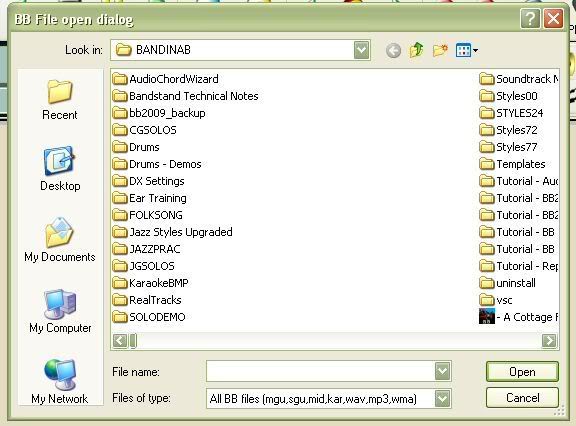Go back using the Back arrow icon
This screenshot has height=426, width=576.
pyautogui.click(x=393, y=50)
